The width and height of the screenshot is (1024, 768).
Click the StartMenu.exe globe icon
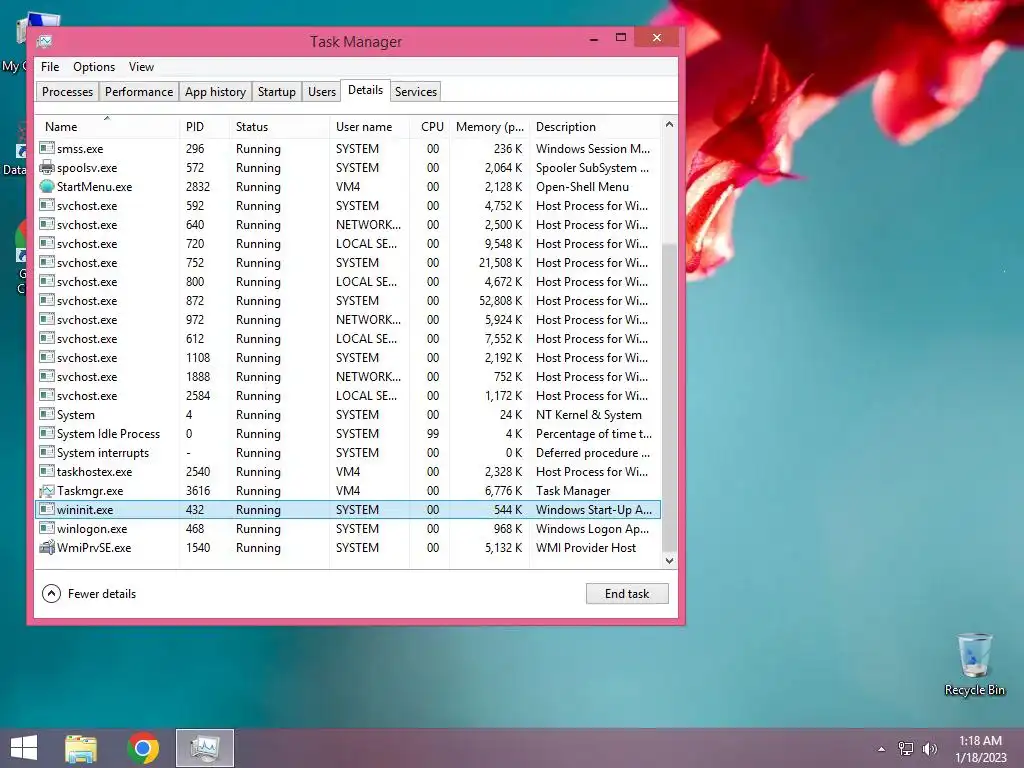46,186
